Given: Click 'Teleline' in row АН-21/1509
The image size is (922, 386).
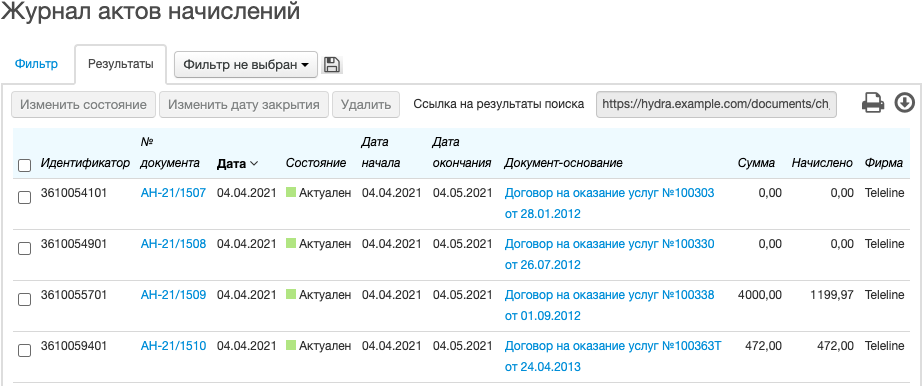Looking at the screenshot, I should 884,295.
